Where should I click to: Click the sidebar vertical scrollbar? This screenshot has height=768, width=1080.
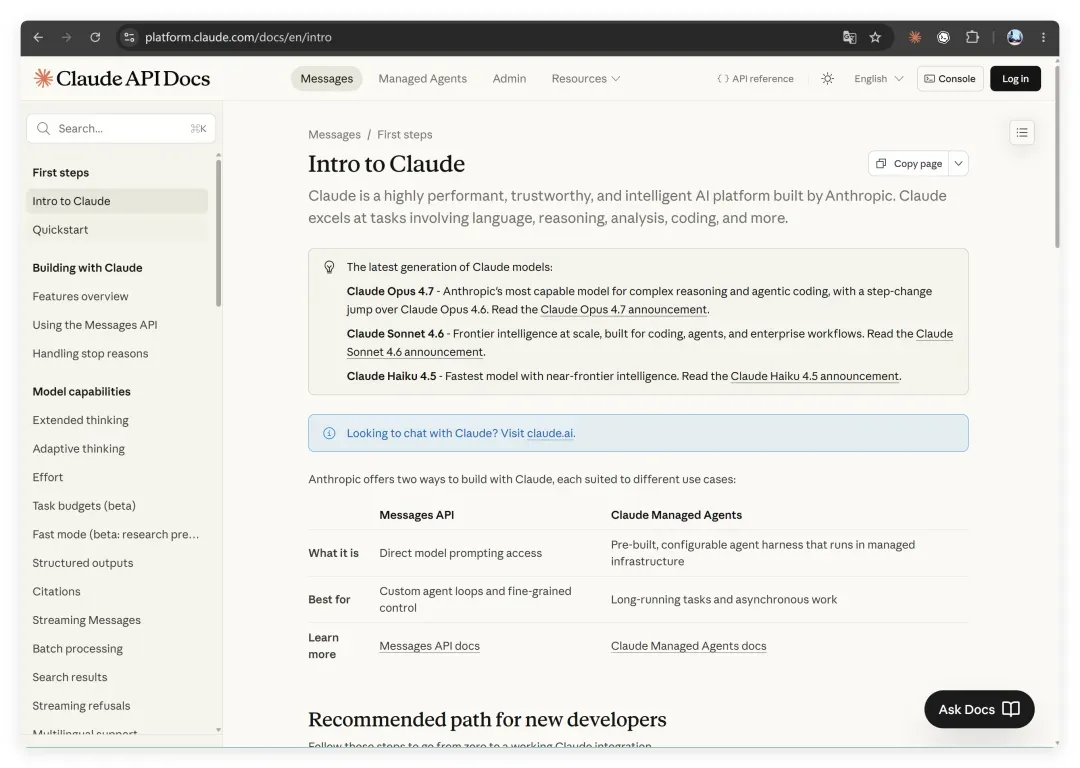pos(218,233)
